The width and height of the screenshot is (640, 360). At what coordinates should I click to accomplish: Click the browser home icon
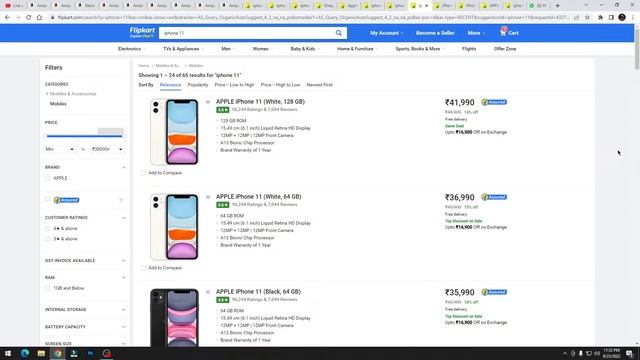tap(39, 18)
